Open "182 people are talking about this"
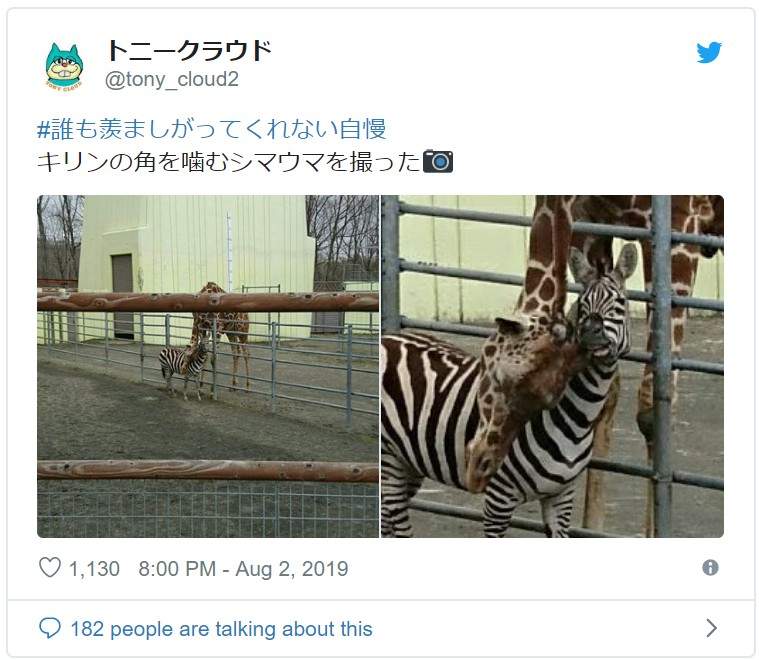Viewport: 759px width, 660px height. 221,629
